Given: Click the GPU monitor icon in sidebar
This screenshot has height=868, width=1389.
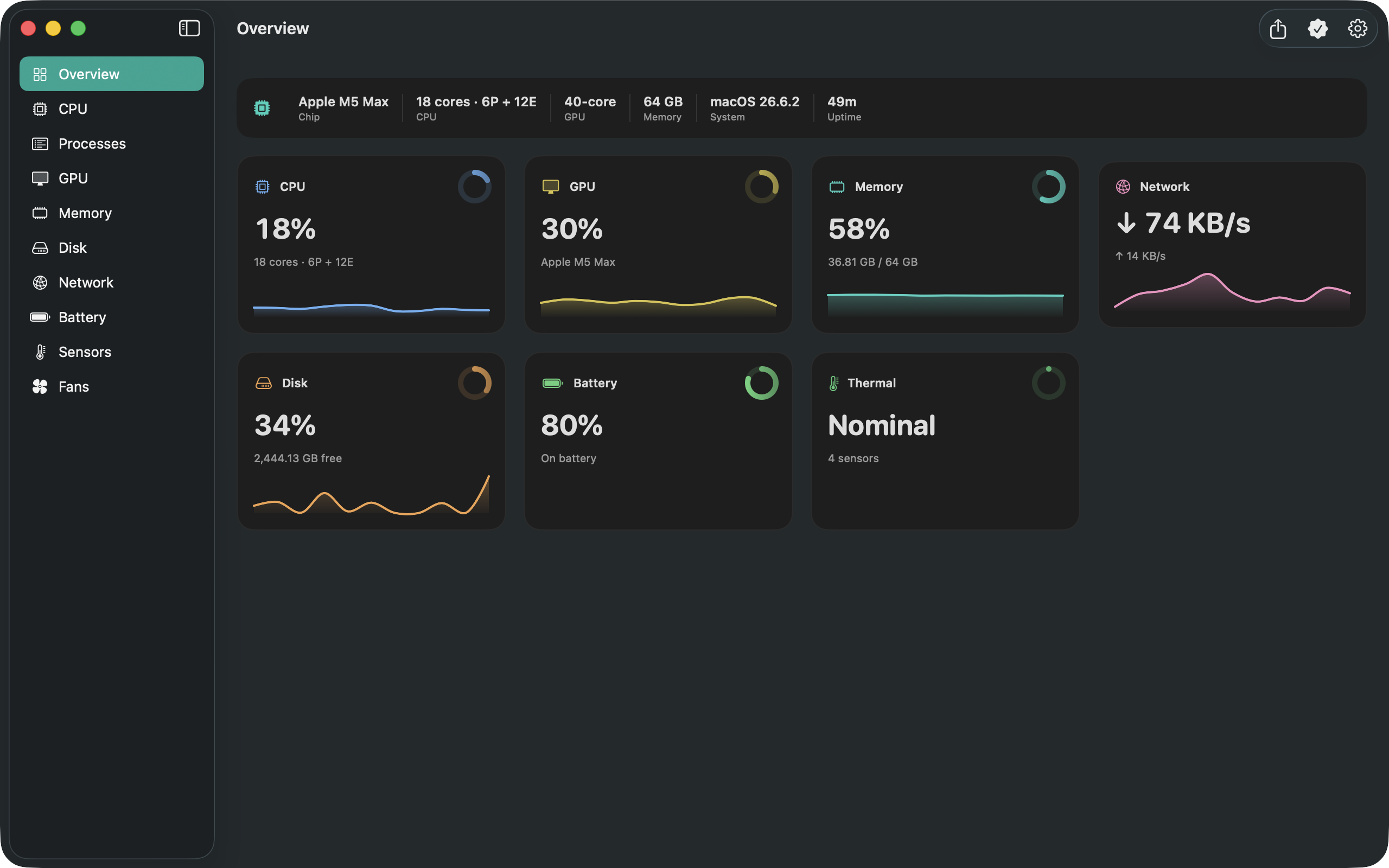Looking at the screenshot, I should pos(40,178).
